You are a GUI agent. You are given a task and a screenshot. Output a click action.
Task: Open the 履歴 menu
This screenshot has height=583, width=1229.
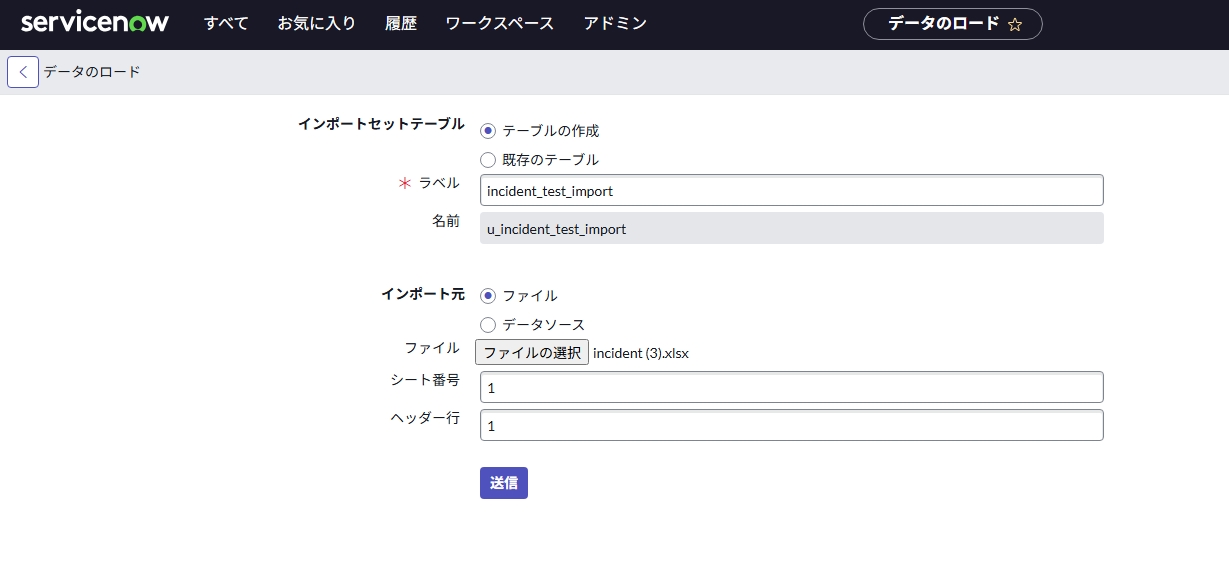click(400, 23)
